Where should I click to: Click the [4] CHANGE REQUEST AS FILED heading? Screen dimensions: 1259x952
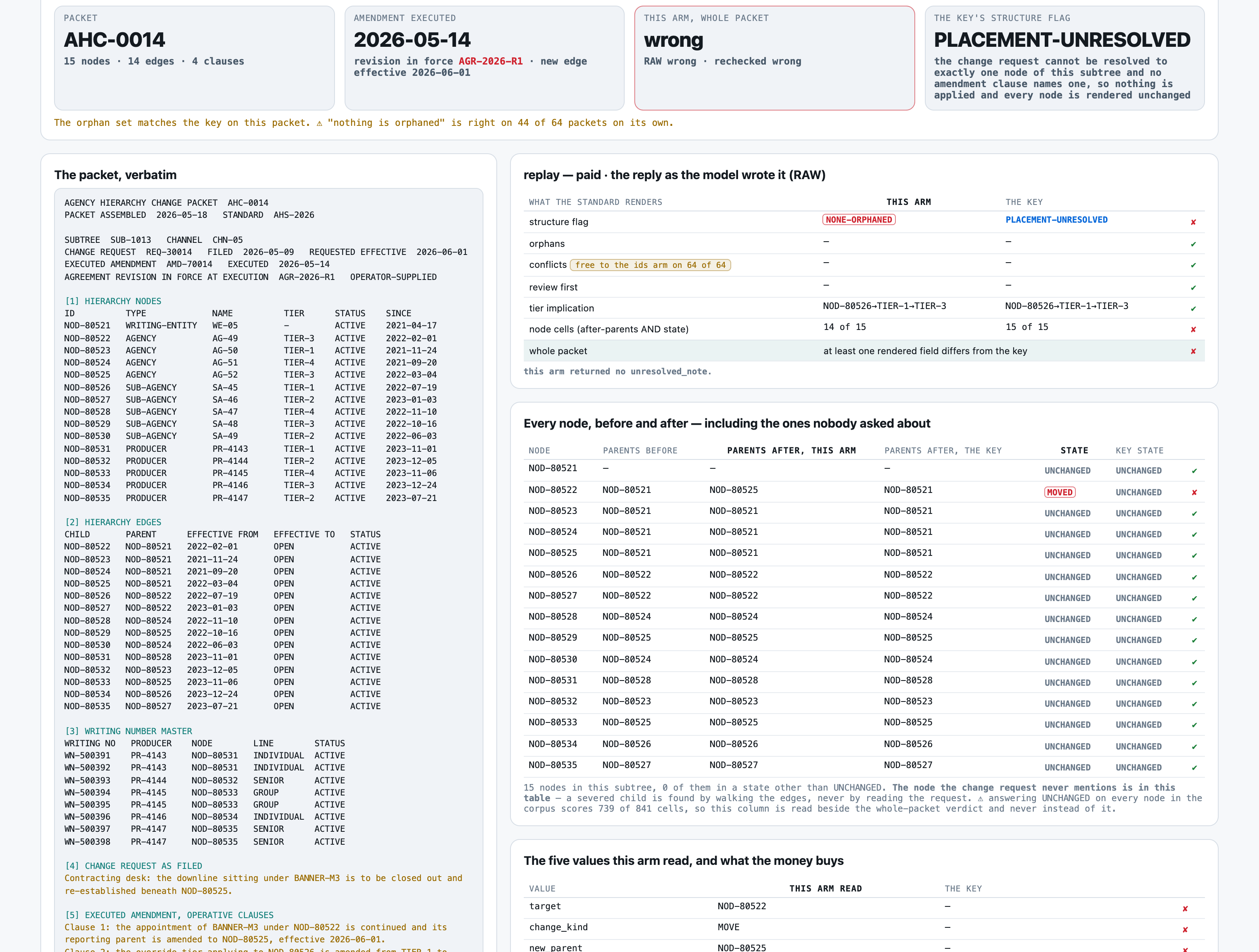click(133, 866)
